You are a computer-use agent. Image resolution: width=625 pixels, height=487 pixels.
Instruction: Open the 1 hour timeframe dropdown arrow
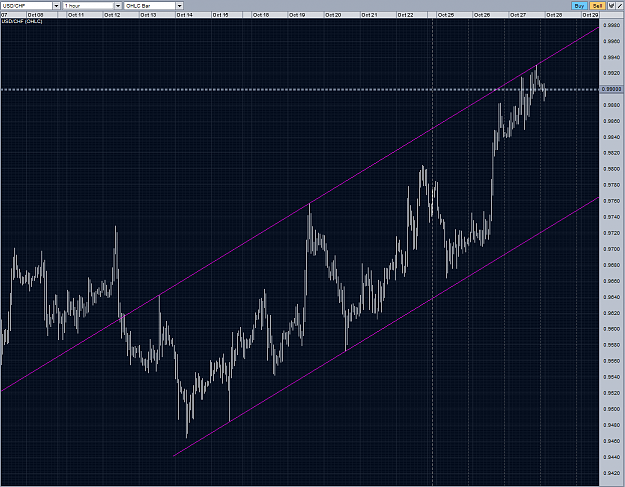tap(118, 6)
